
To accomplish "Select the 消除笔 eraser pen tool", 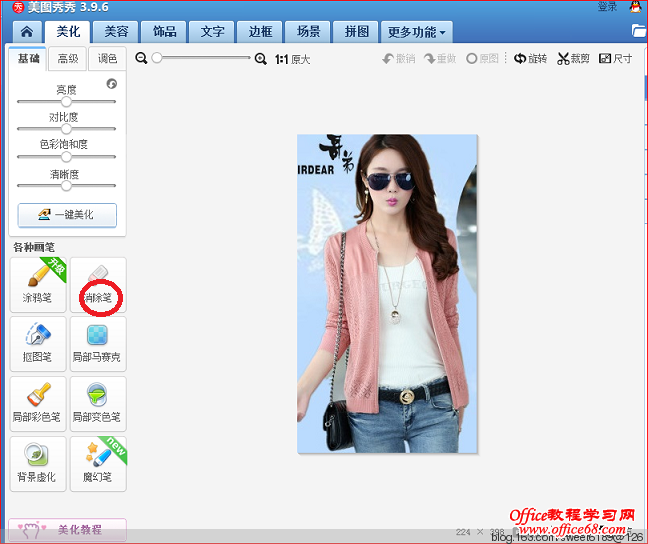I will (x=98, y=284).
